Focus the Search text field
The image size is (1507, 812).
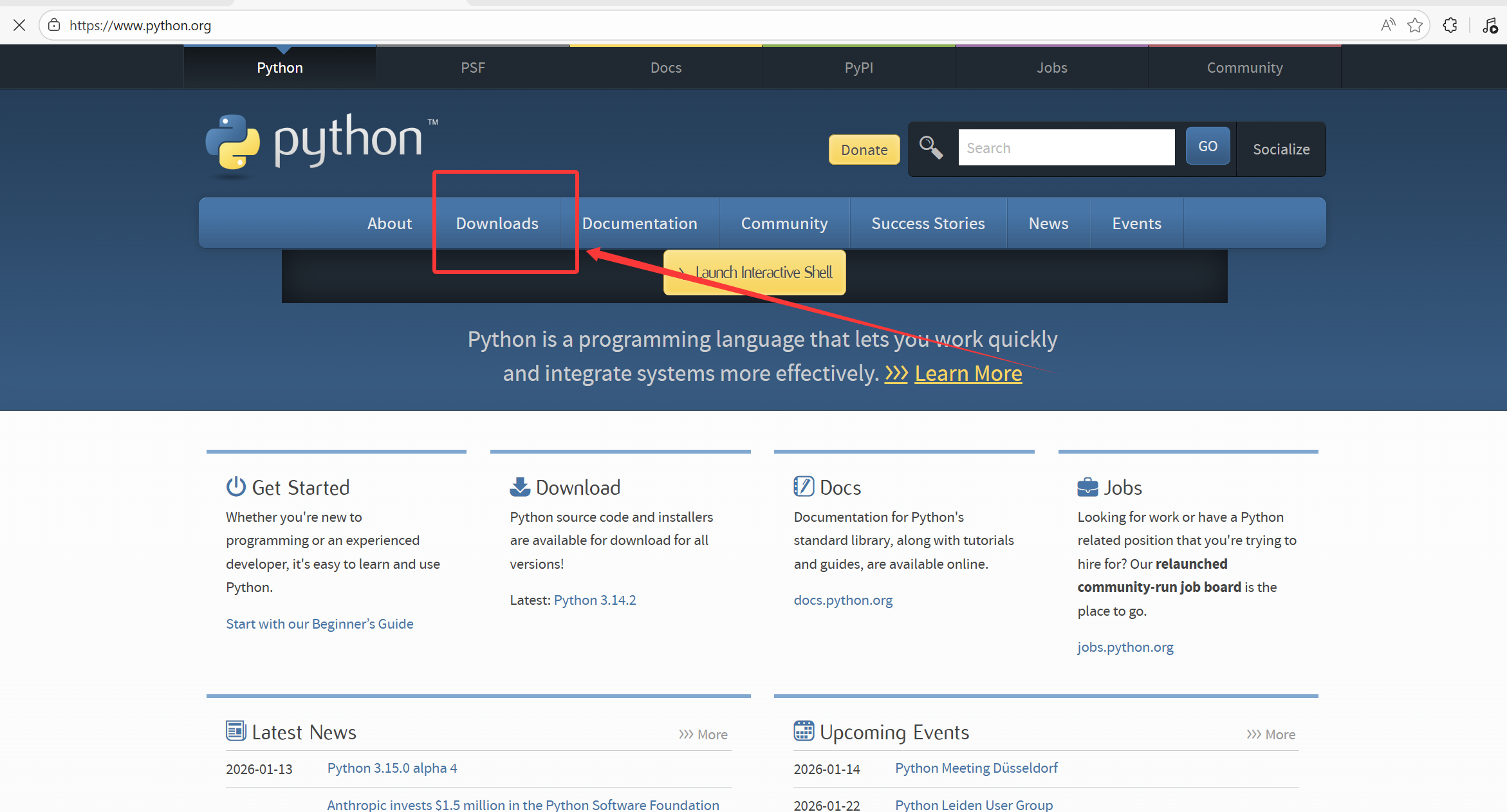pyautogui.click(x=1066, y=148)
